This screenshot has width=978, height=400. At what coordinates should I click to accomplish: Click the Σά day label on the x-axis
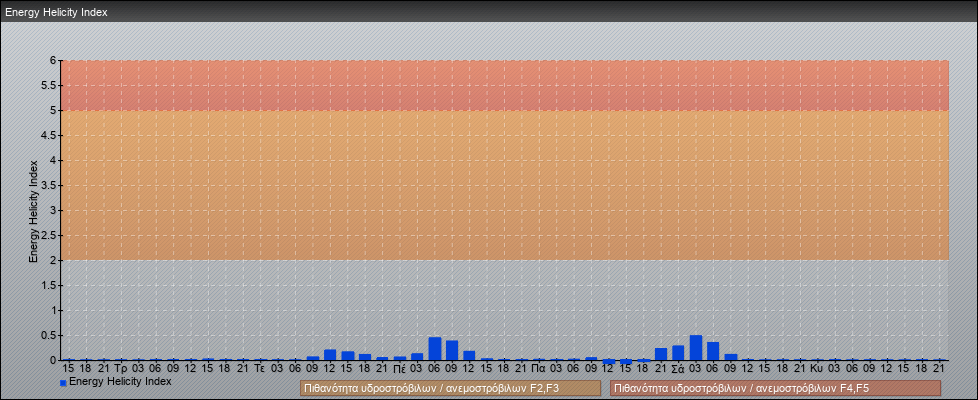click(x=679, y=369)
